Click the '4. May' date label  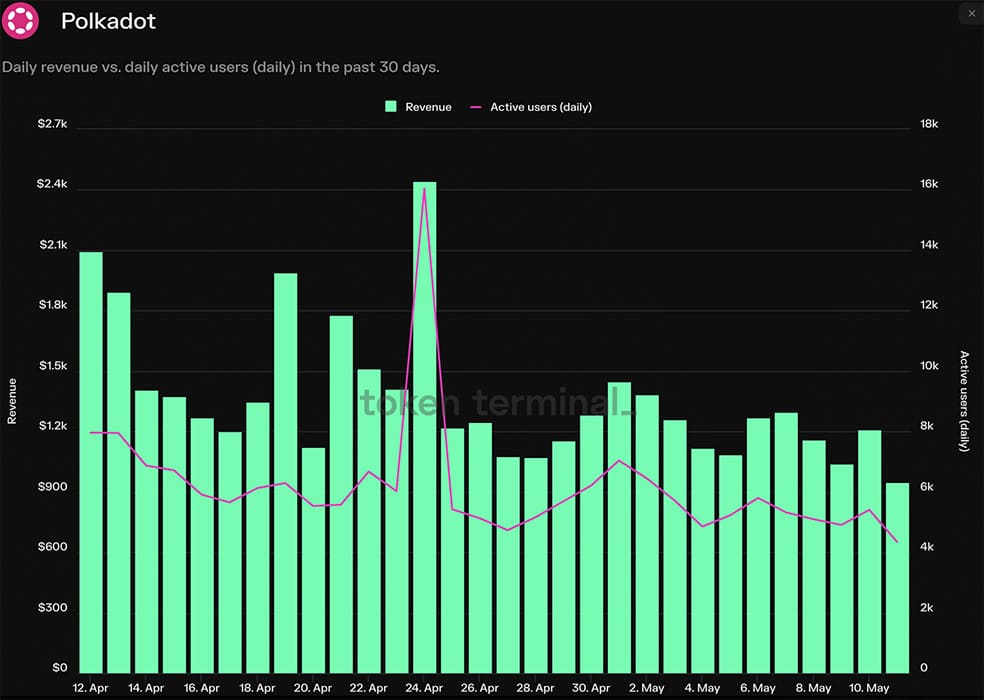[702, 688]
